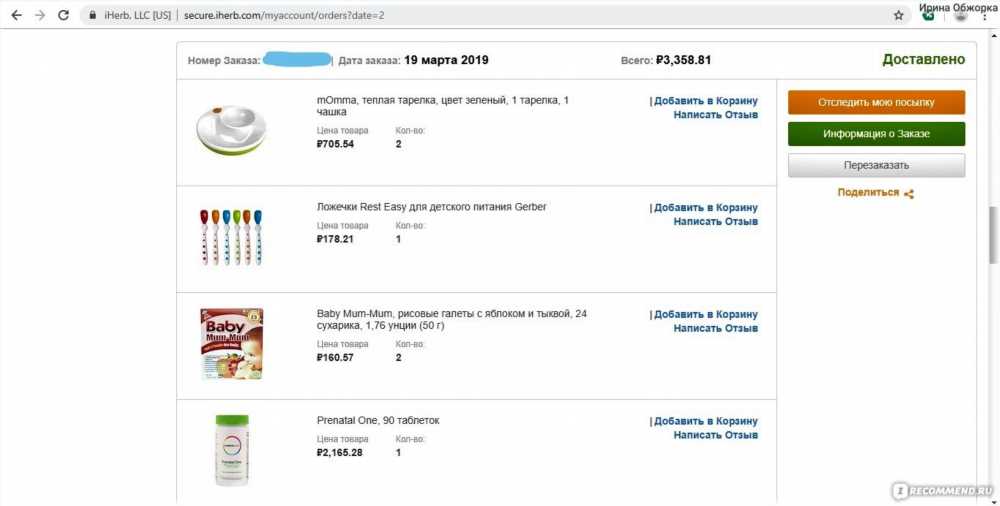Click the Отследить мою посылку button

[876, 102]
